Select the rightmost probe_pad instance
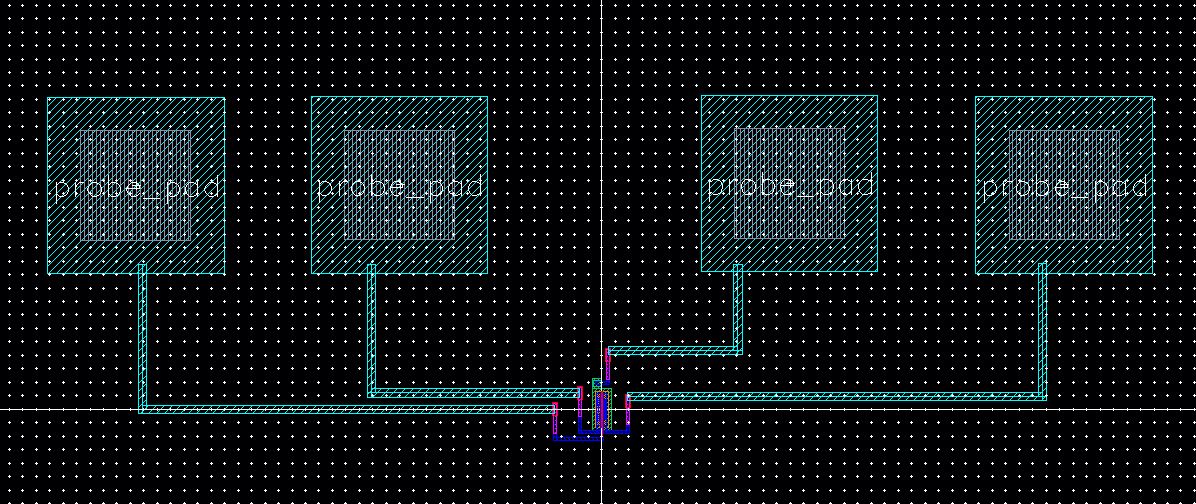 point(1064,185)
